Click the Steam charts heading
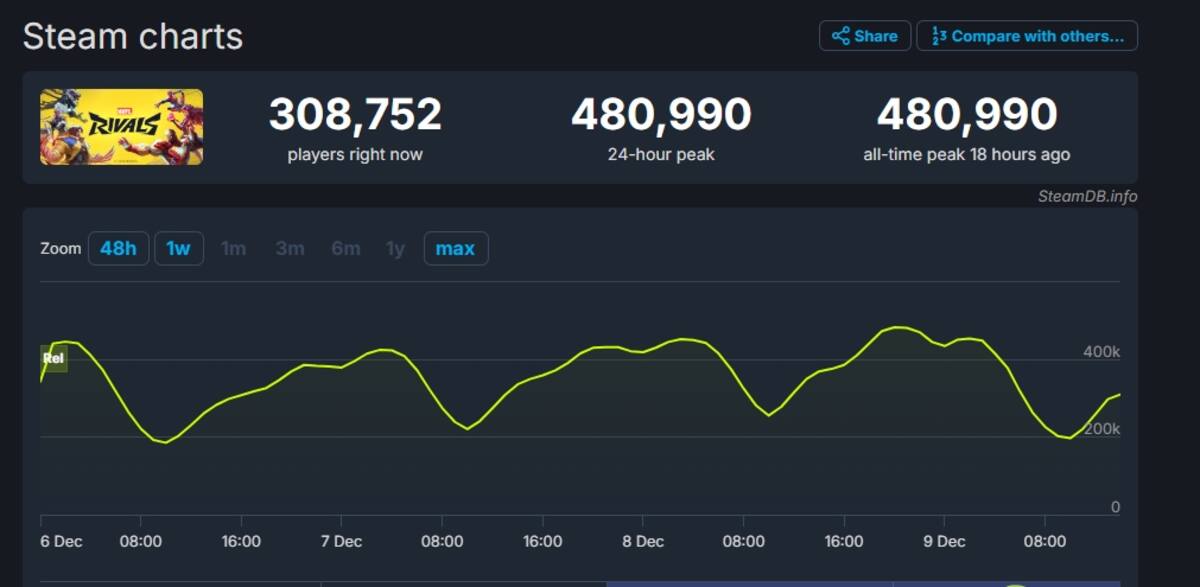The height and width of the screenshot is (587, 1200). tap(133, 37)
